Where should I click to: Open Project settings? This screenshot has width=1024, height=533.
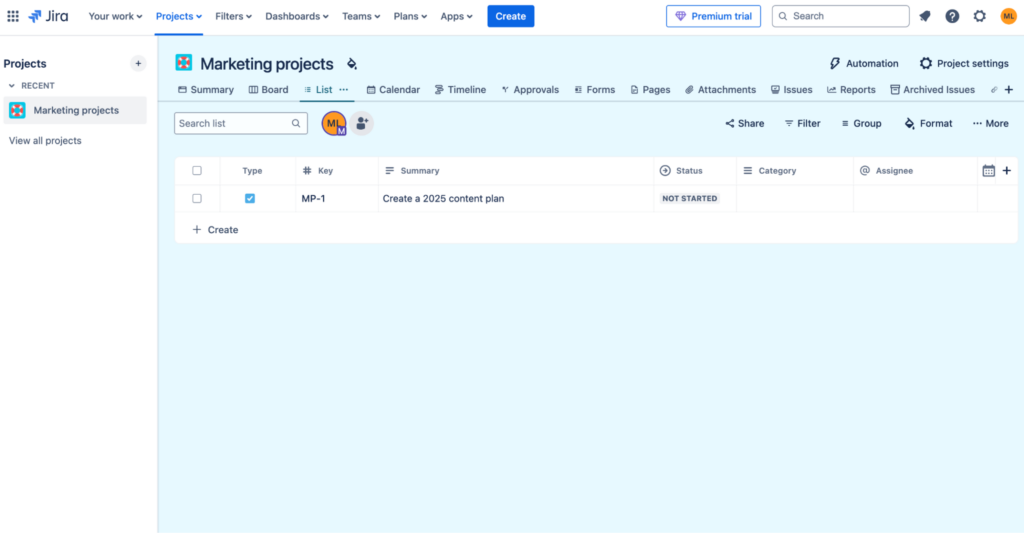[x=964, y=63]
